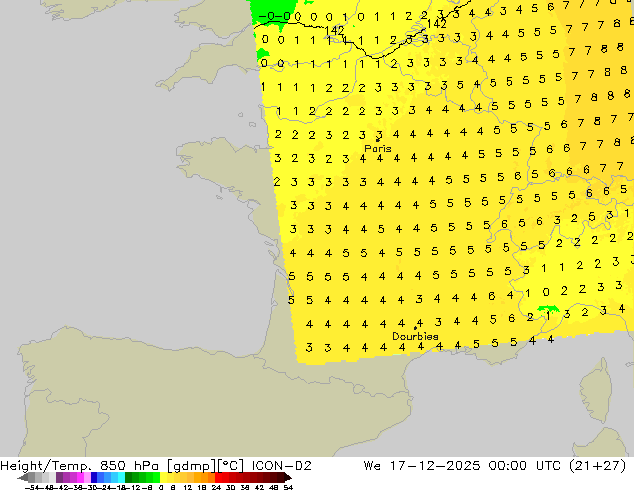Click the '00:00' time text
Screen dimensions: 634x490
click(507, 466)
